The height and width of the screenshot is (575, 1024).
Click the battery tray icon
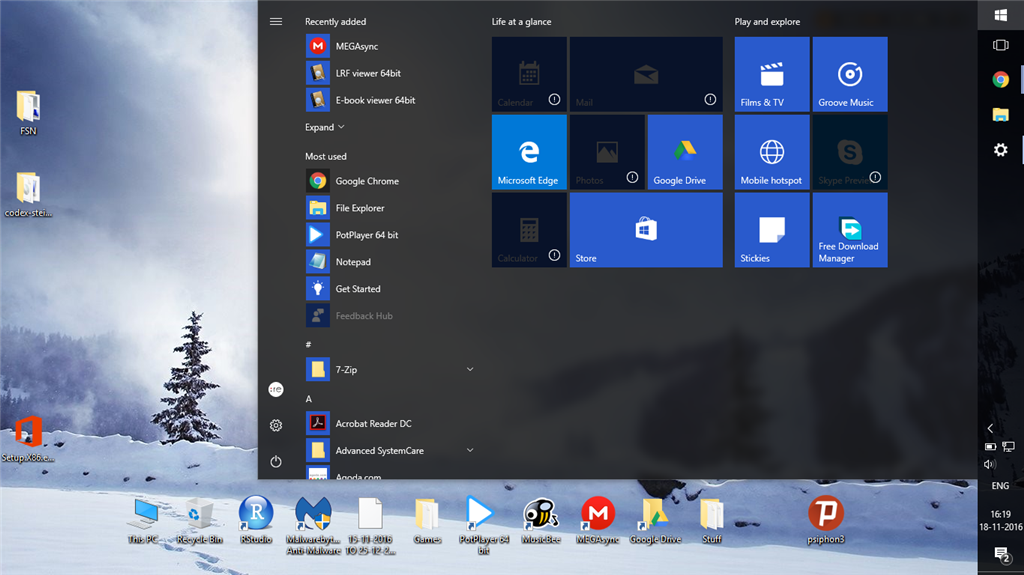[990, 447]
